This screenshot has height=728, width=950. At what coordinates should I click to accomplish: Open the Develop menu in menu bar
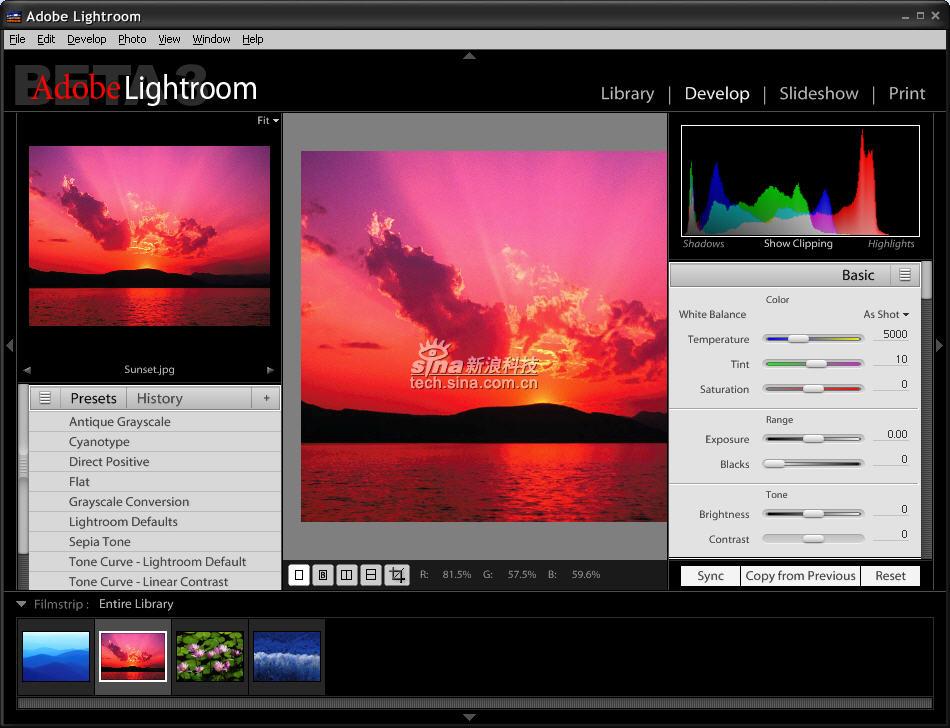pos(86,39)
